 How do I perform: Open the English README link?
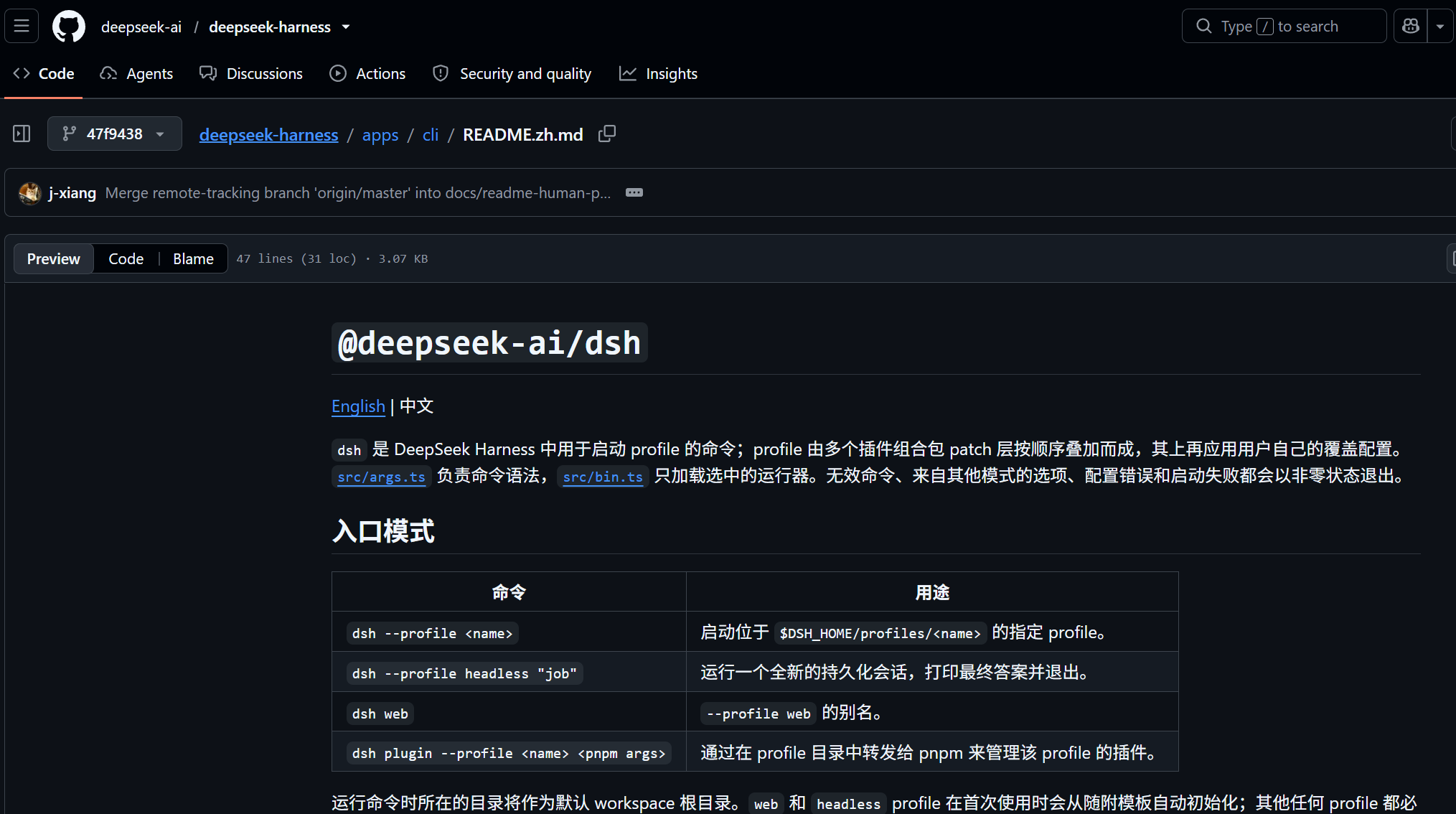358,406
